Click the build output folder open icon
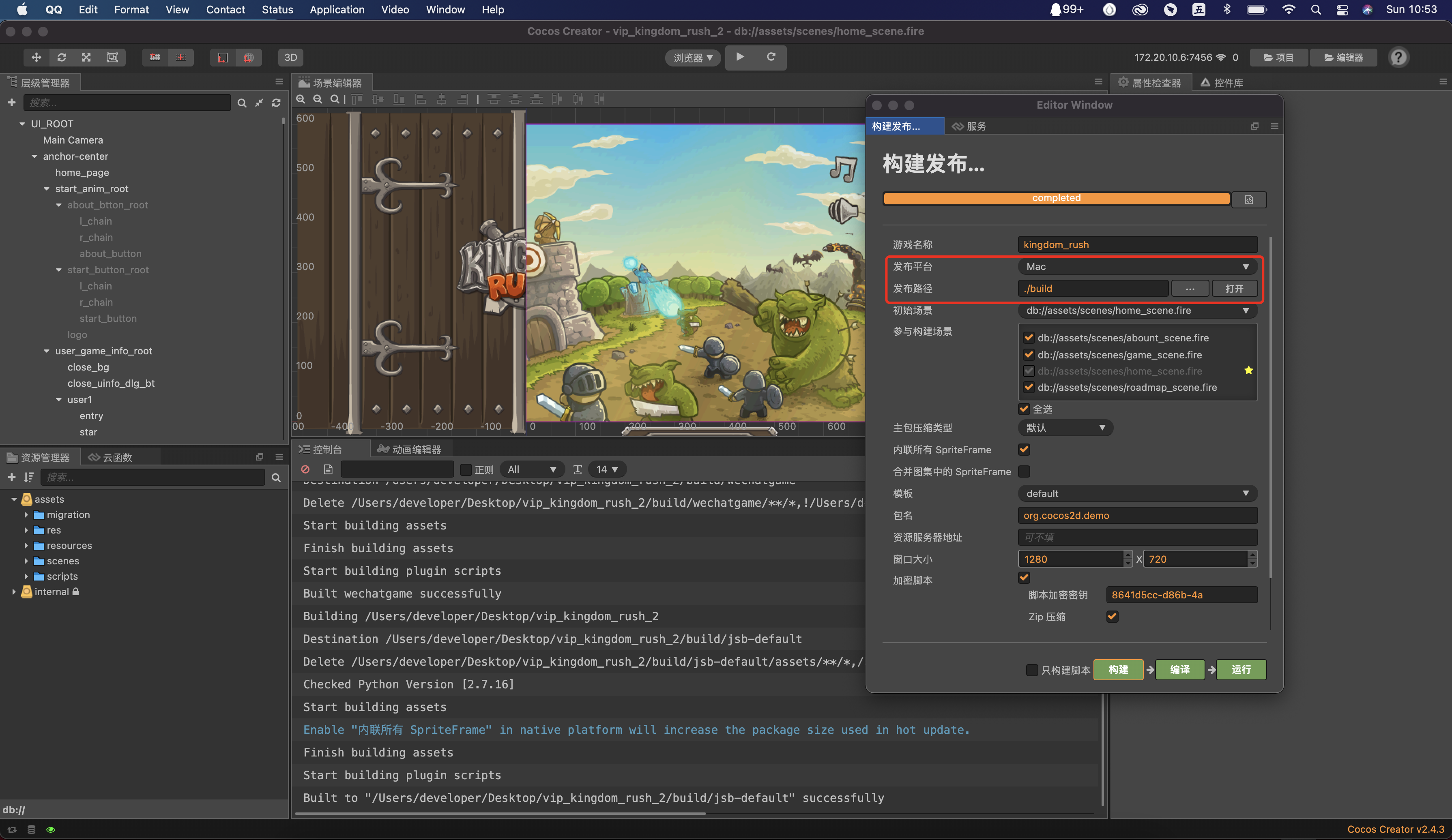The image size is (1452, 840). tap(1235, 288)
